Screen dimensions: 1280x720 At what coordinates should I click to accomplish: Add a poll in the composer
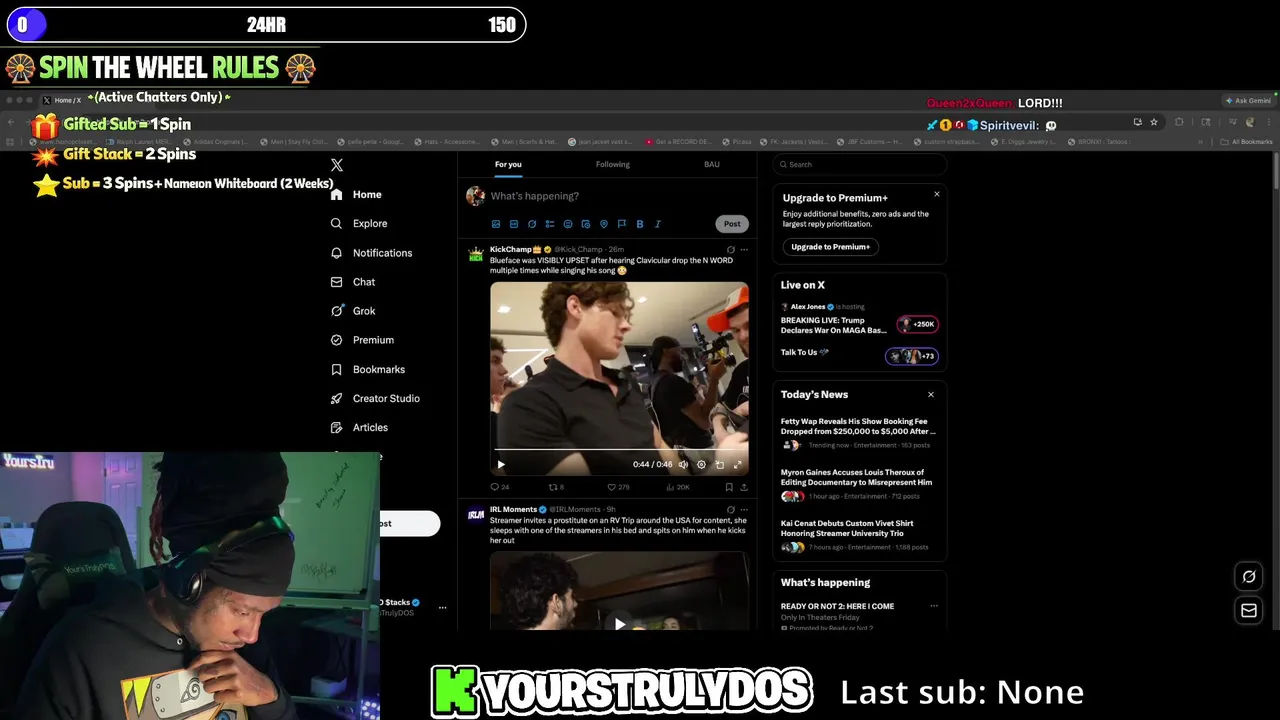550,224
